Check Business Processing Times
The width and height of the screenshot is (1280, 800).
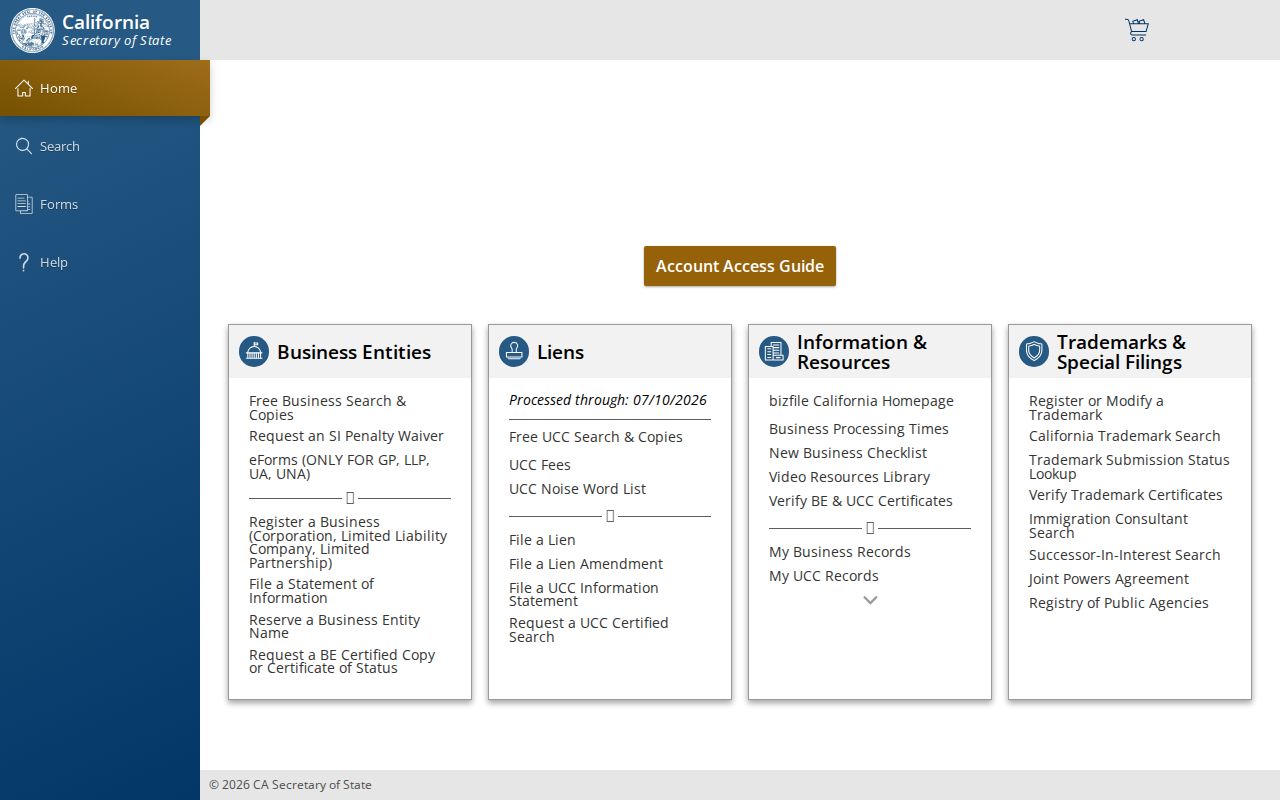[x=859, y=429]
